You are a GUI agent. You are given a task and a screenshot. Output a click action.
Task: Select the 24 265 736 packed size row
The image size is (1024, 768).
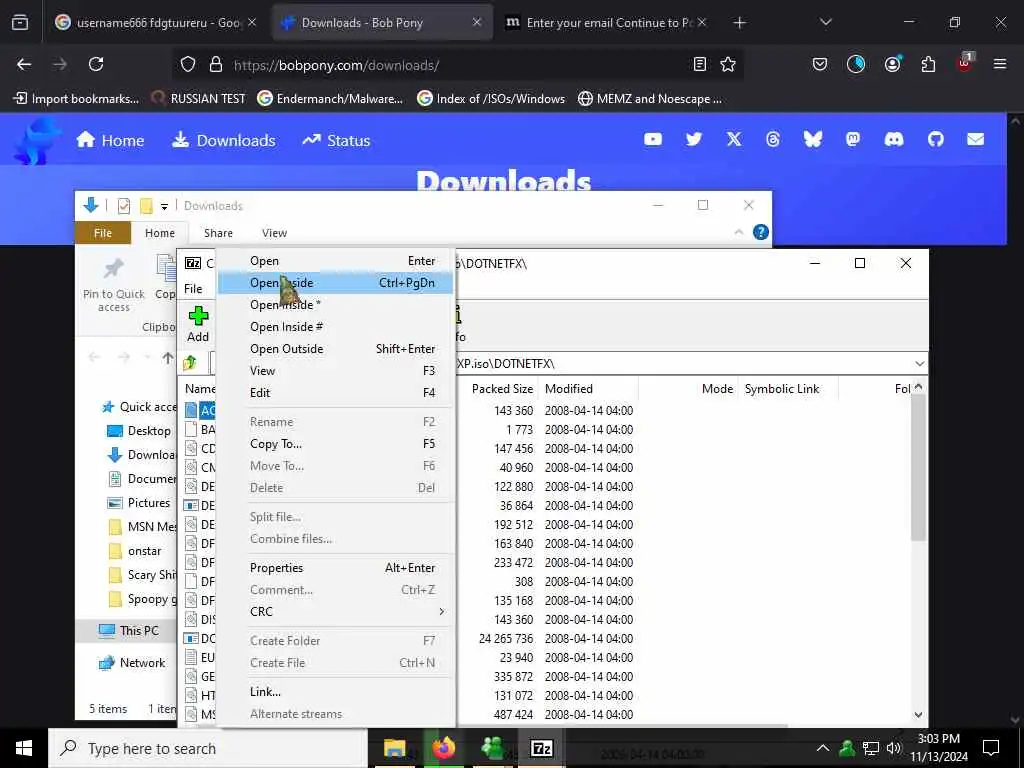(505, 639)
